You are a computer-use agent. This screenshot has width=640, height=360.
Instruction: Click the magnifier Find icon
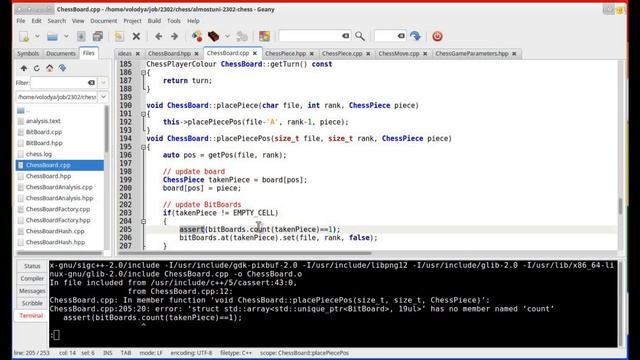[360, 36]
